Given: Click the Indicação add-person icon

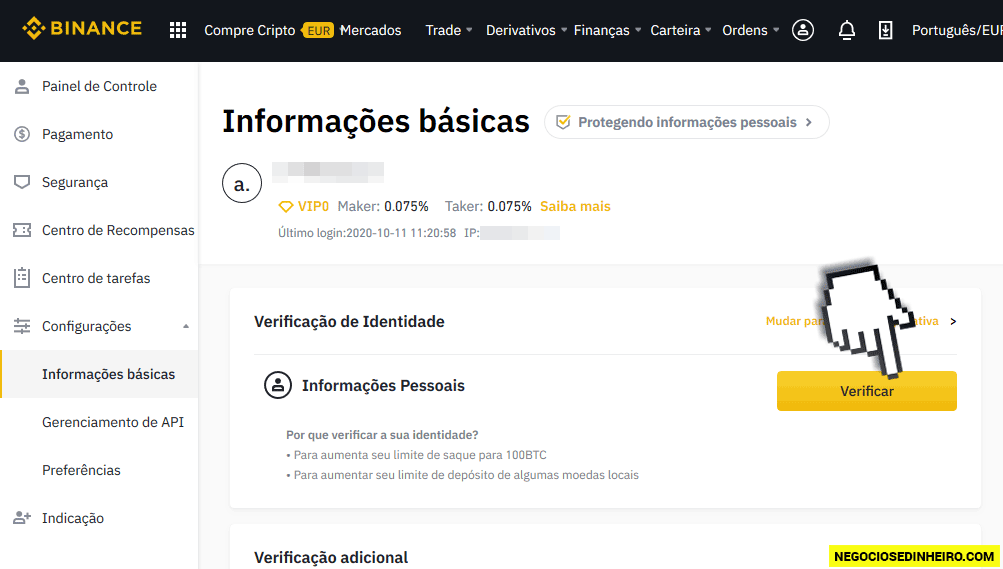Looking at the screenshot, I should [22, 518].
